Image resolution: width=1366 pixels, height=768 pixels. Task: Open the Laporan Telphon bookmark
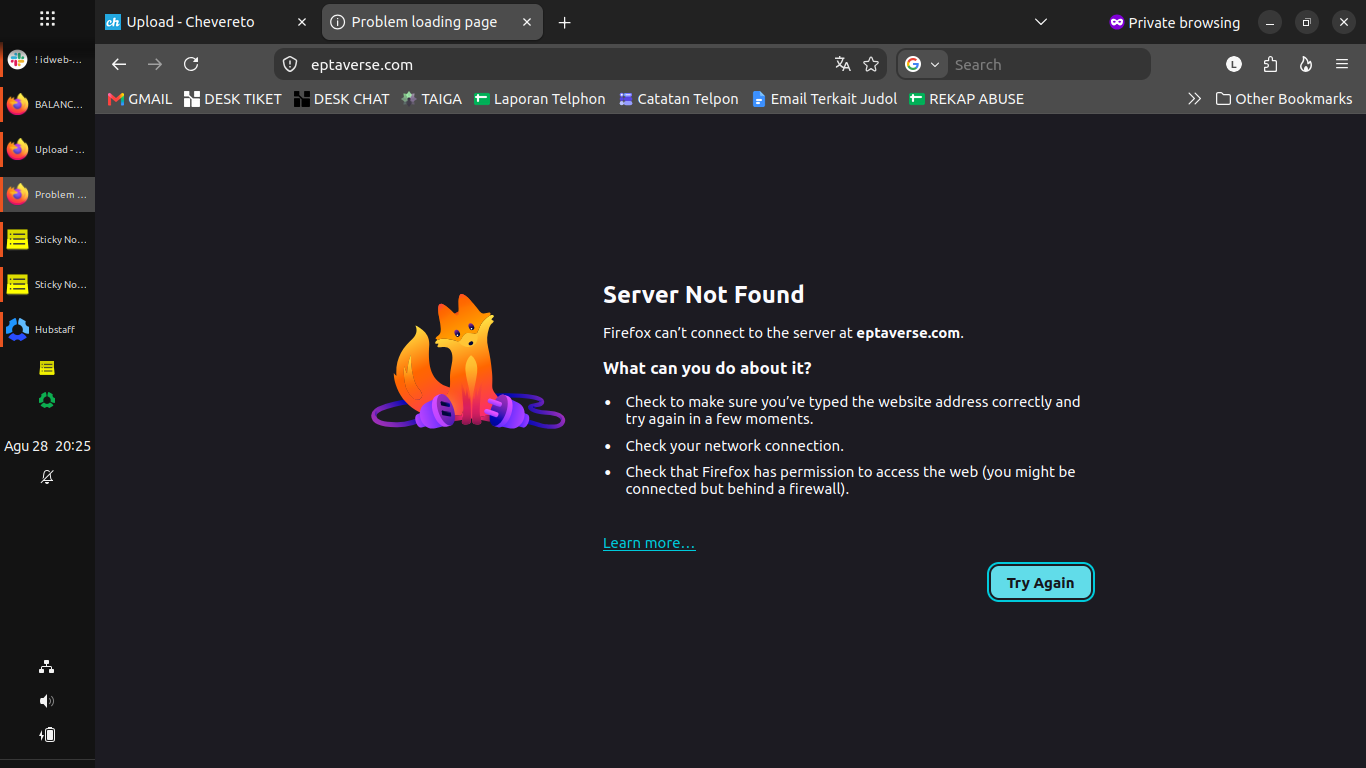pos(540,99)
